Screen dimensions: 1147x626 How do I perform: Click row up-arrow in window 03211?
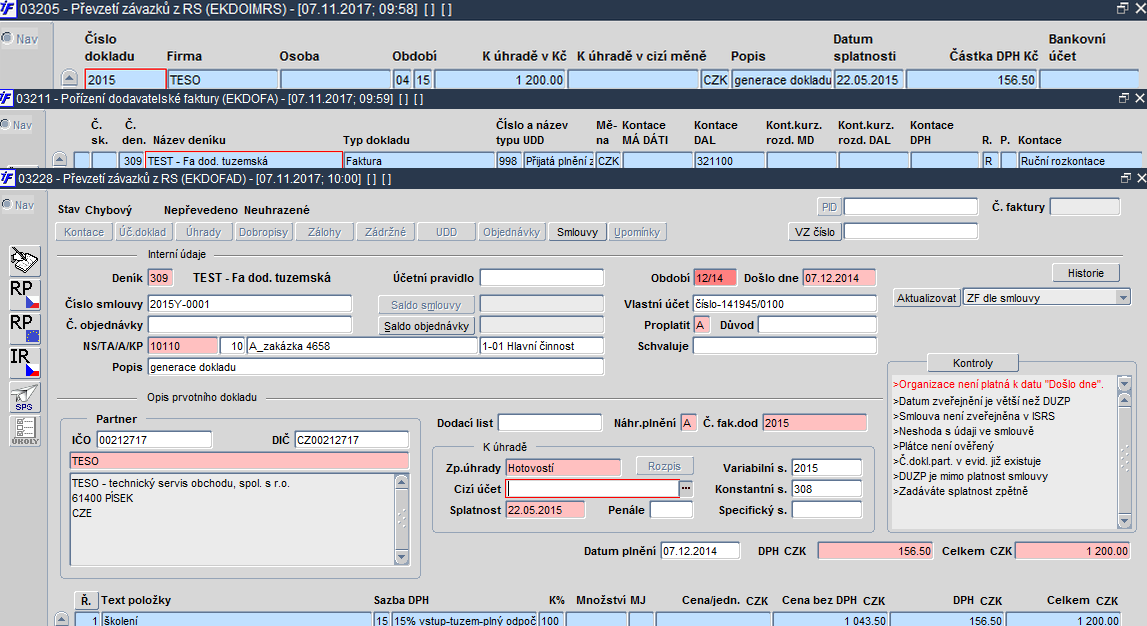point(60,160)
